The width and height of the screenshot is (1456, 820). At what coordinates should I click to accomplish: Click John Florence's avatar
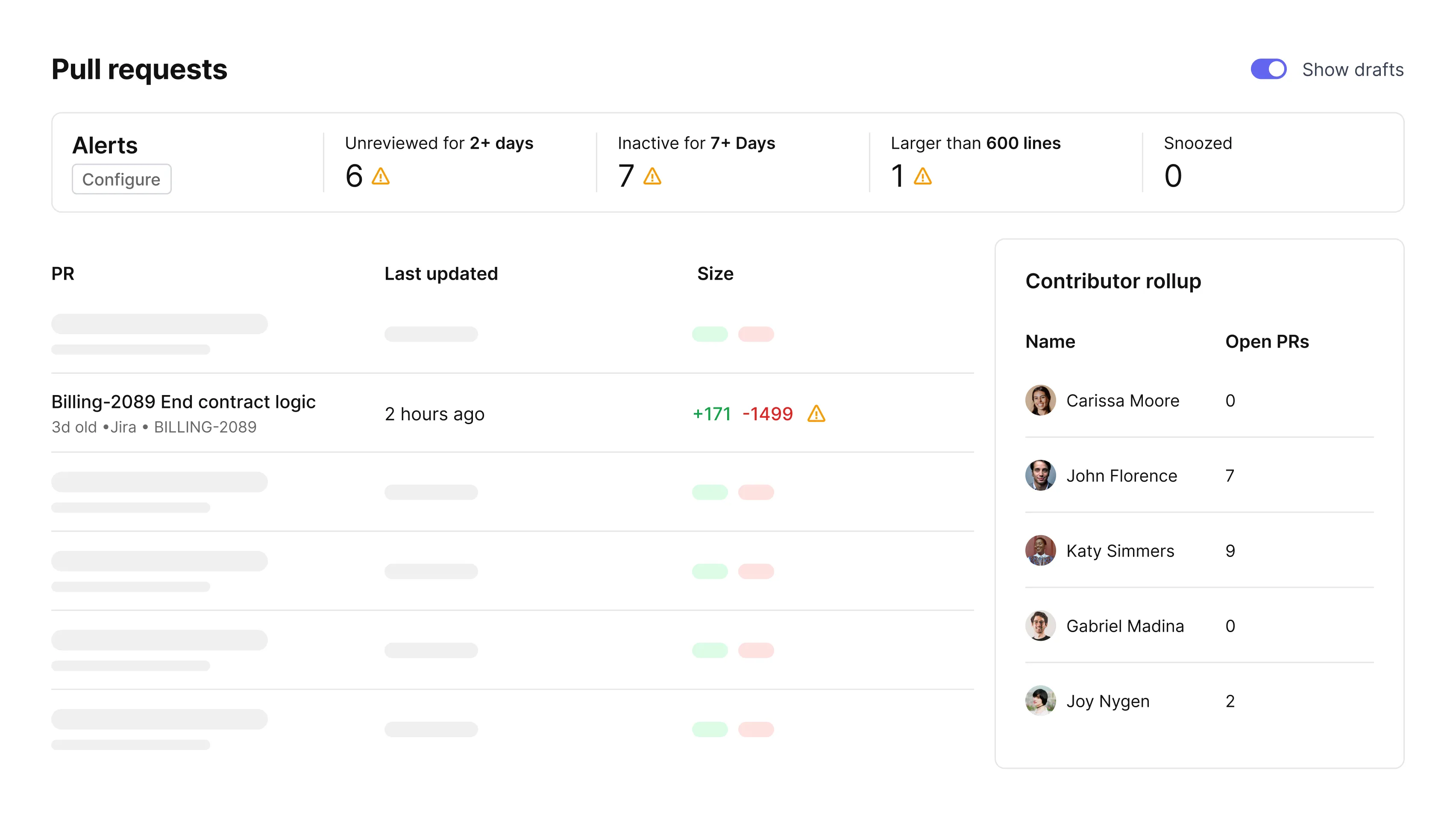[x=1040, y=476]
